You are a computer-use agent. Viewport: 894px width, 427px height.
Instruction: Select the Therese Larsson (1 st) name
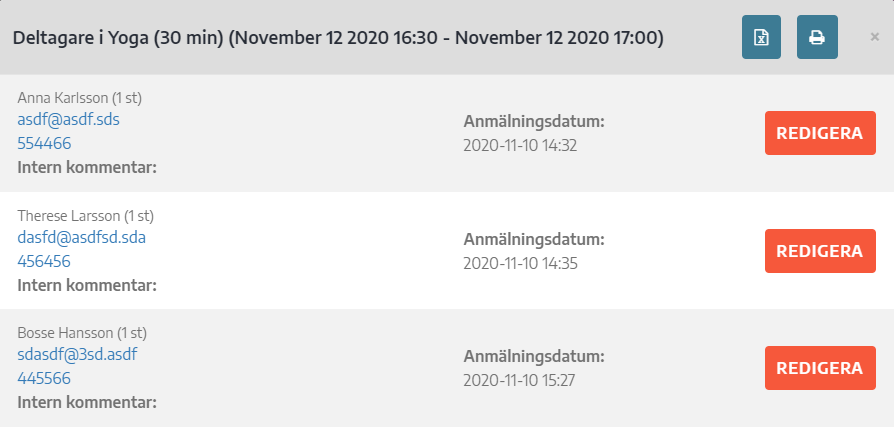click(86, 216)
